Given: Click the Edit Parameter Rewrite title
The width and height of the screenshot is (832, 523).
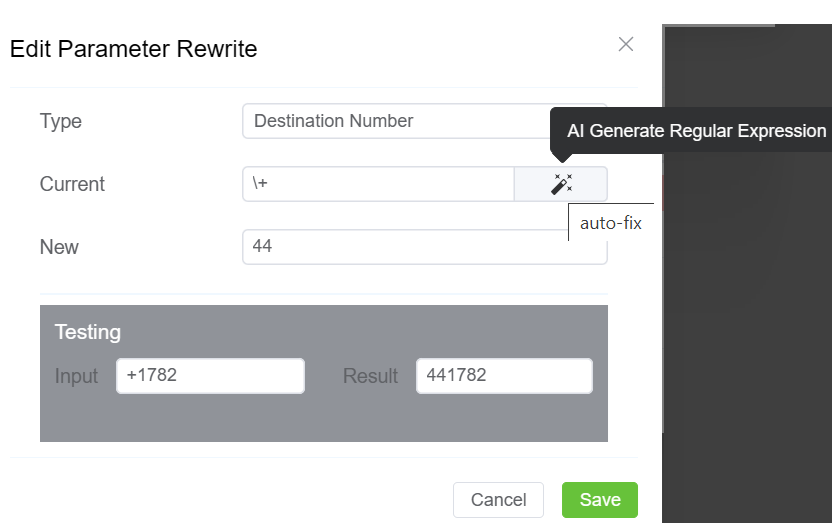Looking at the screenshot, I should (x=133, y=49).
